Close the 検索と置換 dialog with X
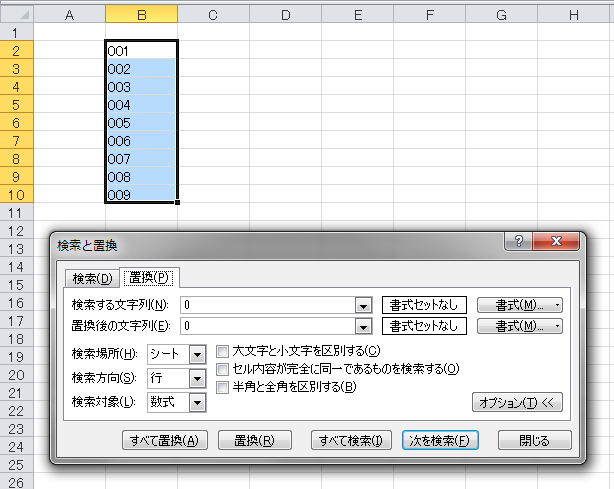The image size is (614, 489). click(x=556, y=241)
